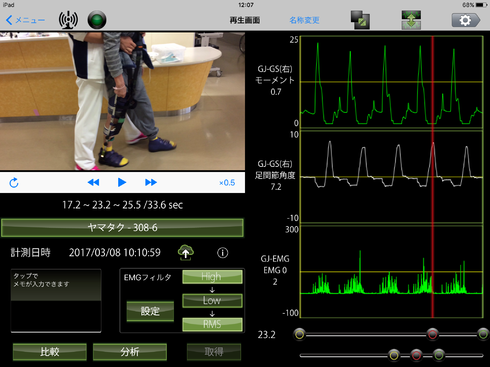Toggle the High EMG filter
The width and height of the screenshot is (490, 367).
[x=212, y=277]
